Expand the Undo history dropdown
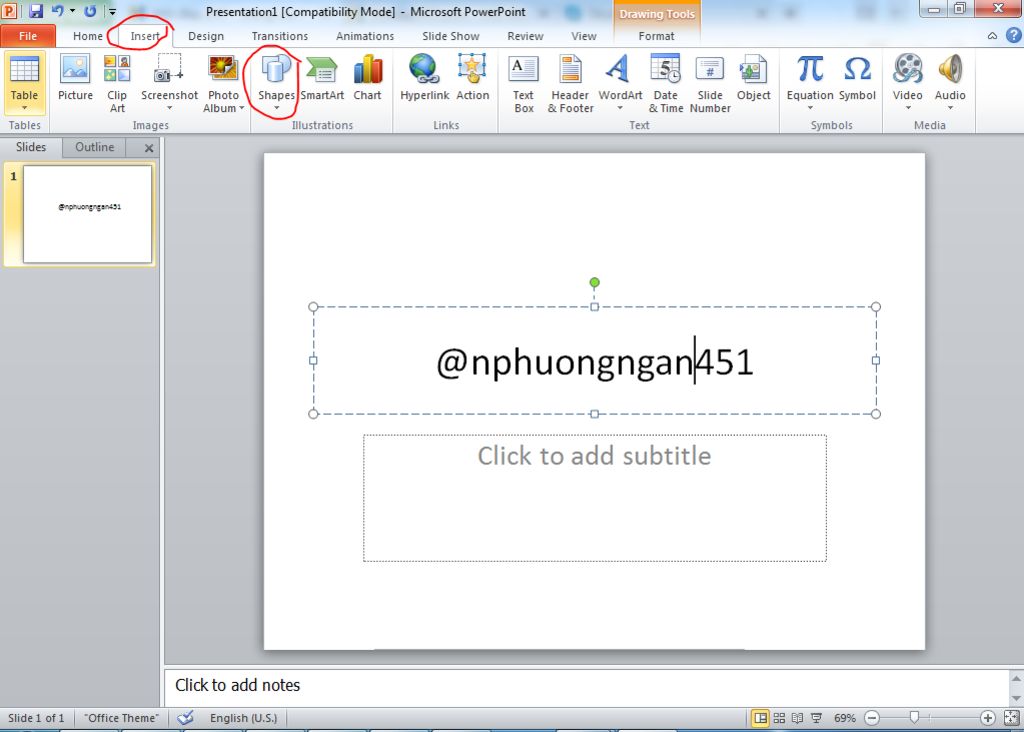Screen dimensions: 1024x732 tap(72, 11)
